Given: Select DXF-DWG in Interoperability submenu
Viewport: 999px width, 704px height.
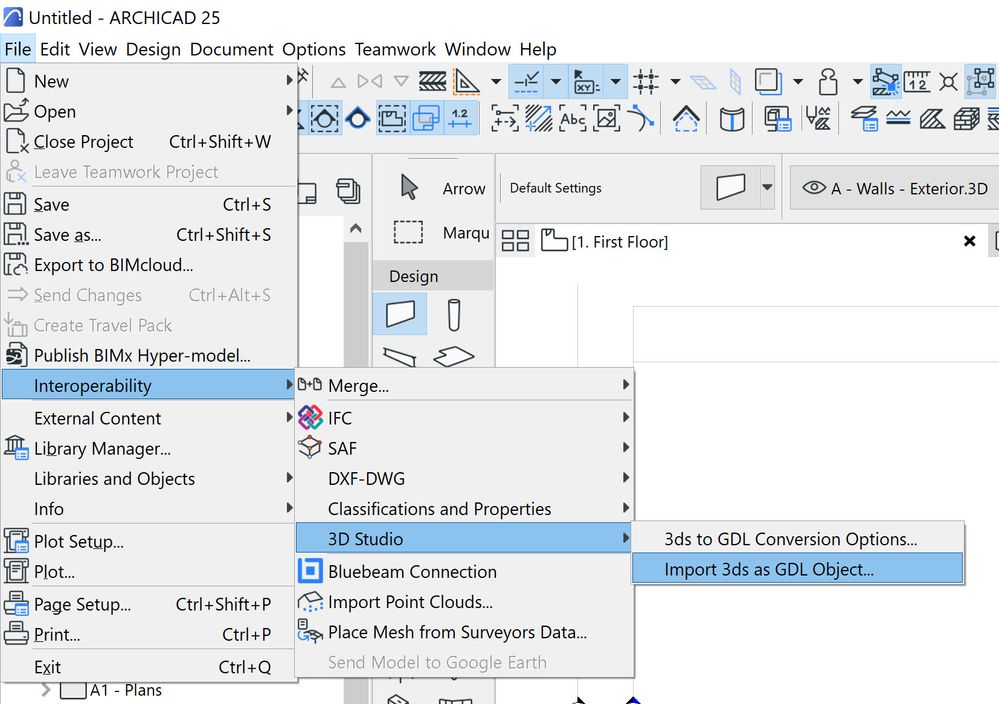Looking at the screenshot, I should click(x=464, y=478).
